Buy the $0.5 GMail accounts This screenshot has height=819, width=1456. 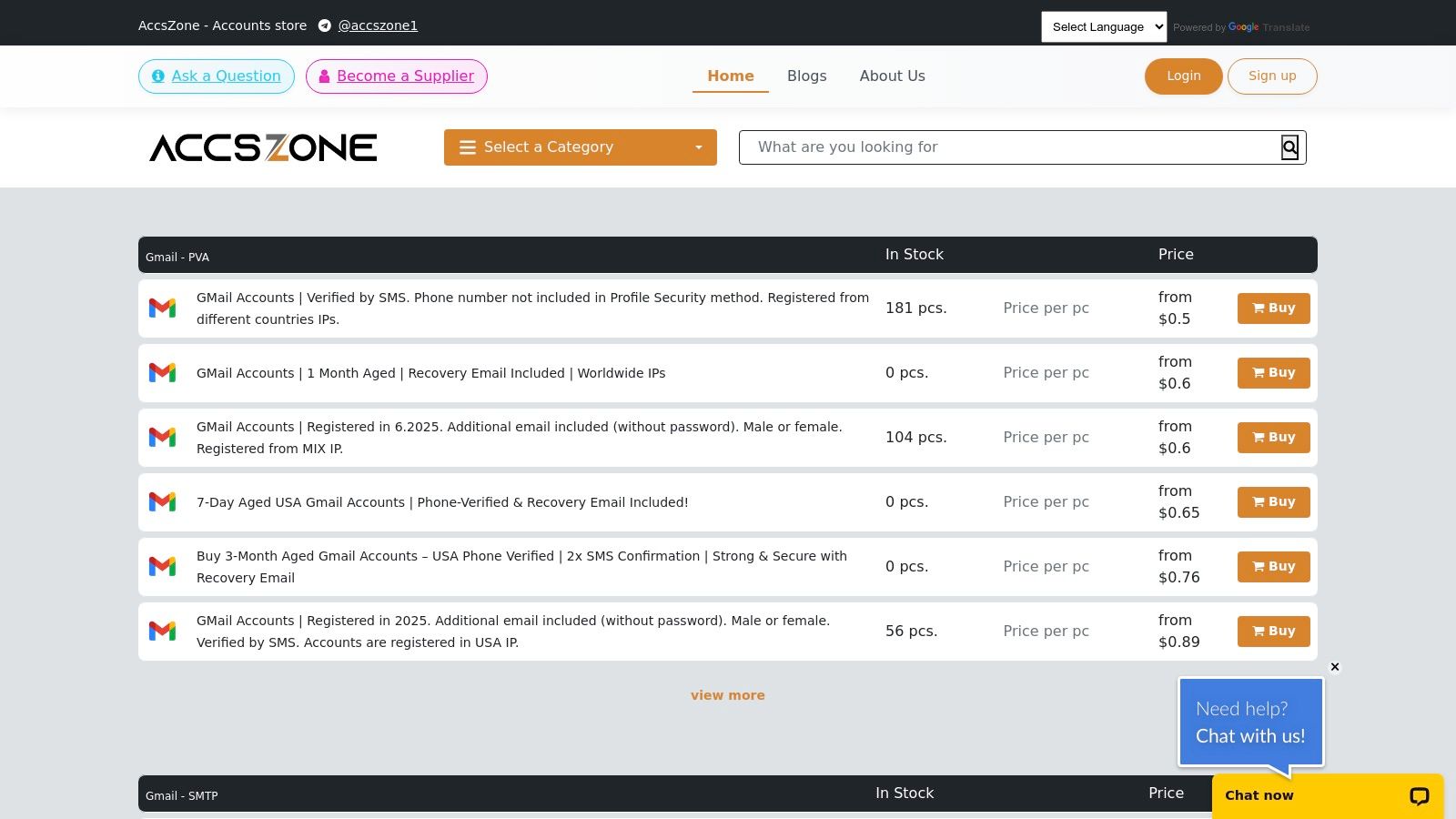click(x=1274, y=308)
